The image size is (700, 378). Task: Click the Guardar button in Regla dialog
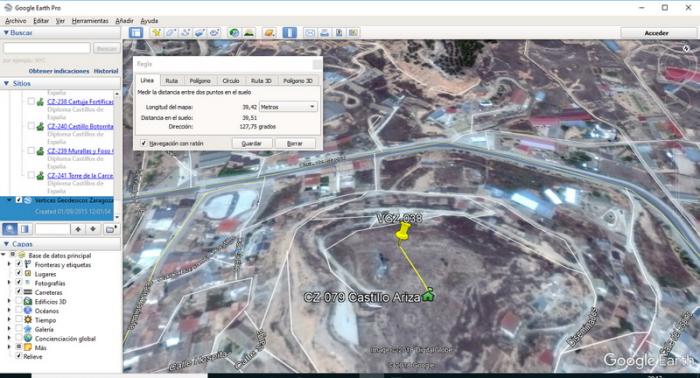click(251, 143)
